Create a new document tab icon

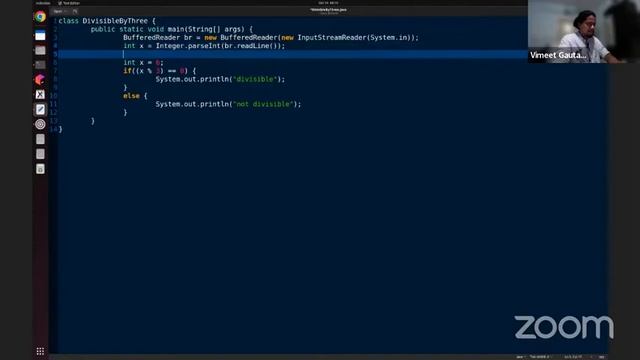(x=75, y=11)
